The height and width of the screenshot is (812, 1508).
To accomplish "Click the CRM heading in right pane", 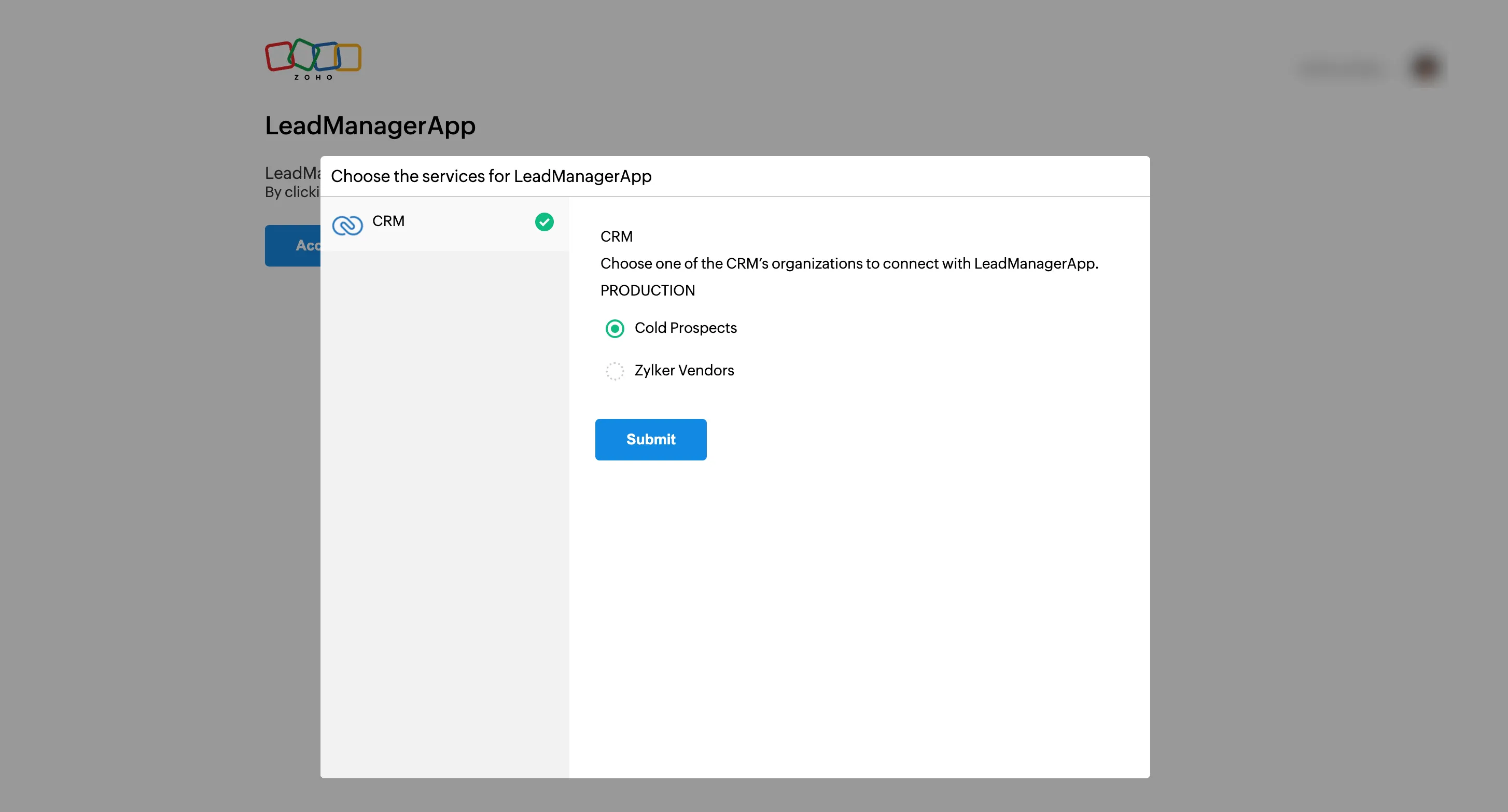I will click(x=616, y=236).
